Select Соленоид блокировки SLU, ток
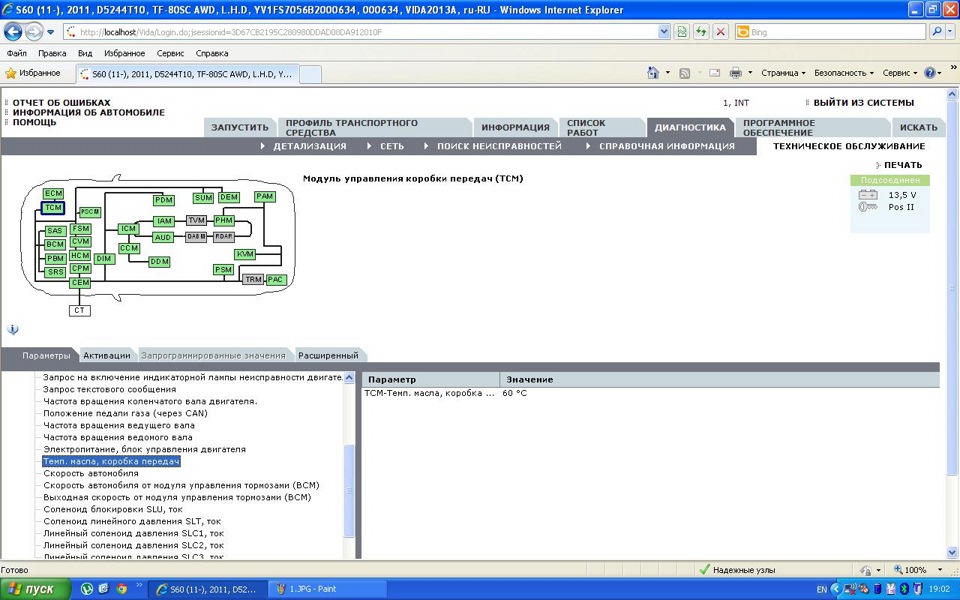This screenshot has width=960, height=600. pyautogui.click(x=113, y=509)
